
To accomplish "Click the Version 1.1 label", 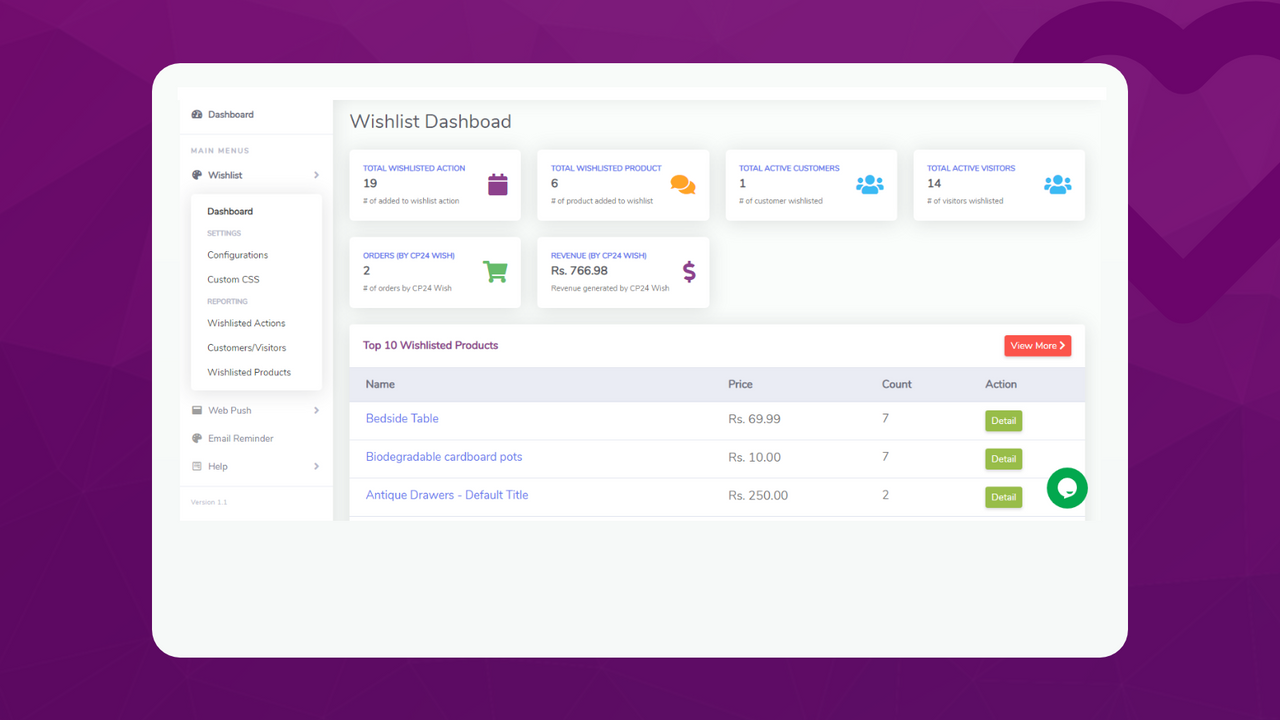I will [x=209, y=502].
